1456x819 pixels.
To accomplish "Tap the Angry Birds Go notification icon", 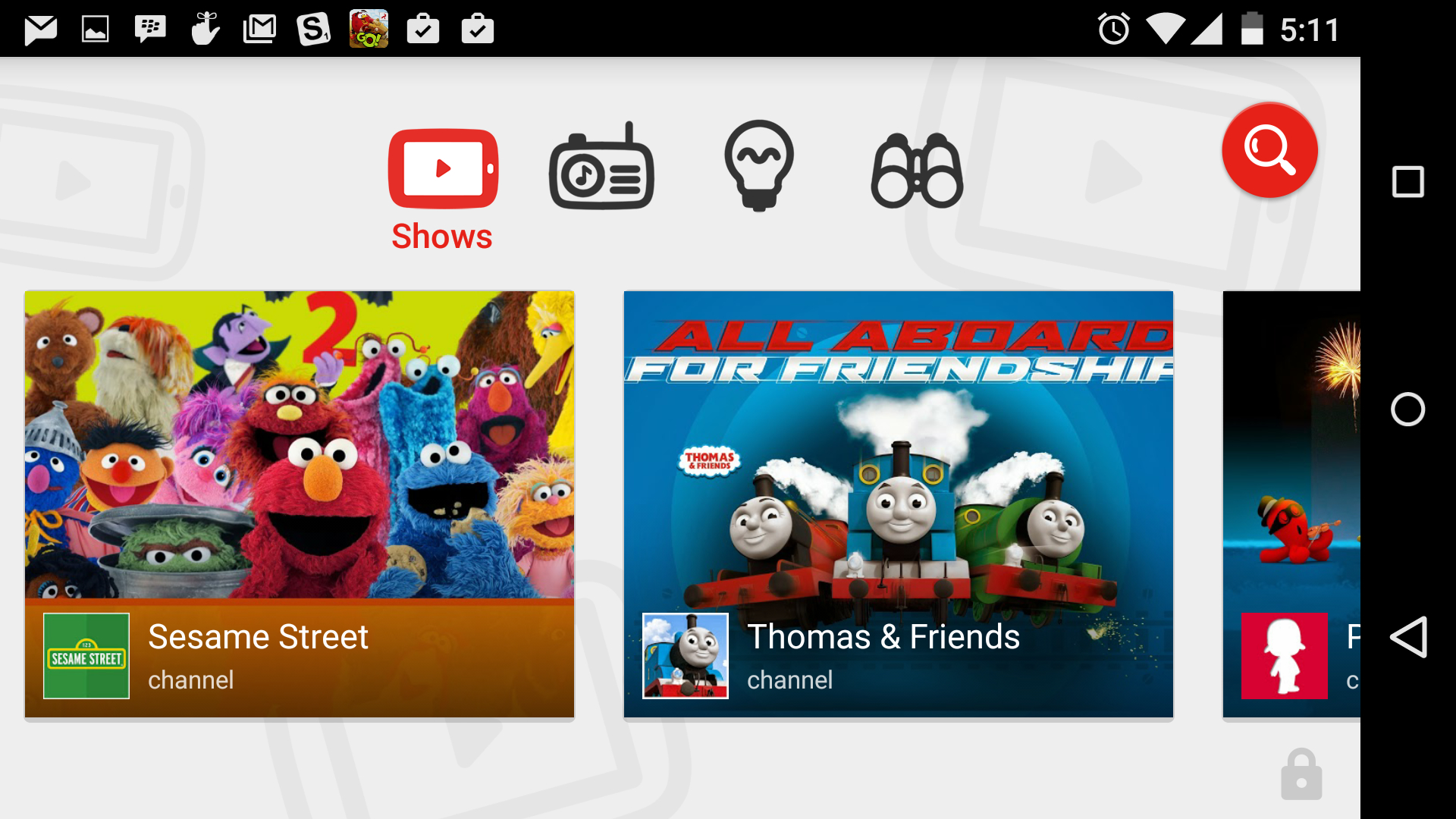I will click(369, 29).
